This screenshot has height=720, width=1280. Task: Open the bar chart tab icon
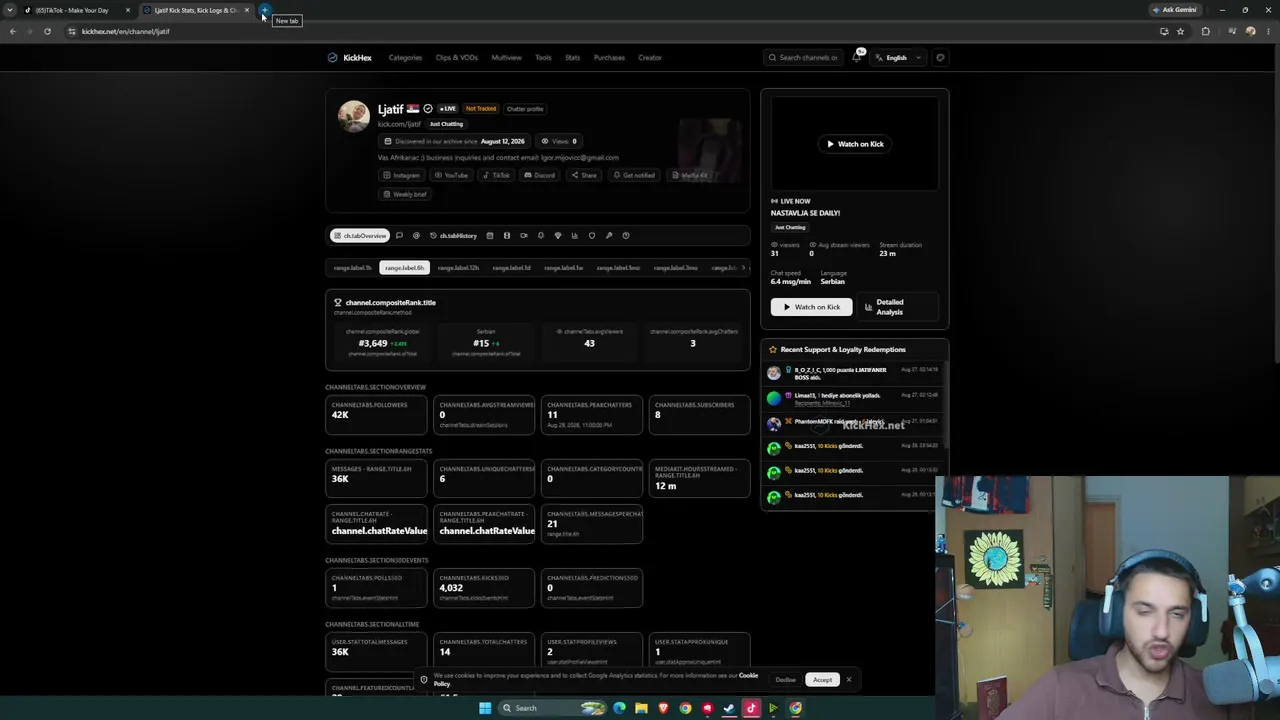tap(574, 236)
